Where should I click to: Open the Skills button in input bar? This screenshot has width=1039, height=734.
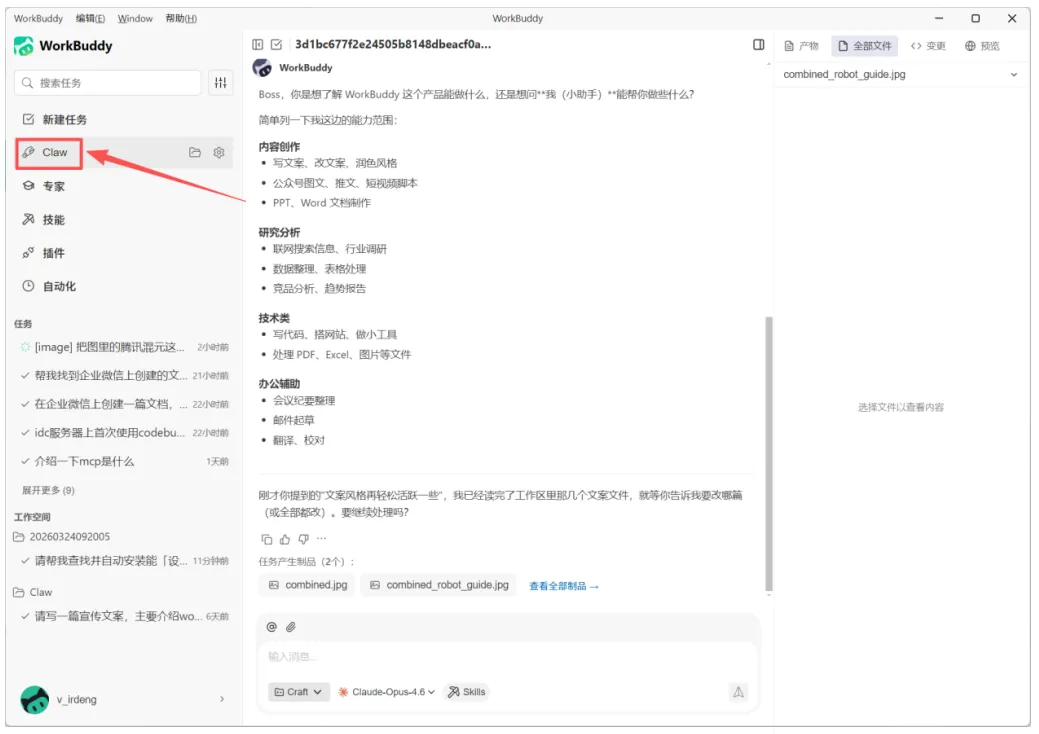click(x=467, y=692)
